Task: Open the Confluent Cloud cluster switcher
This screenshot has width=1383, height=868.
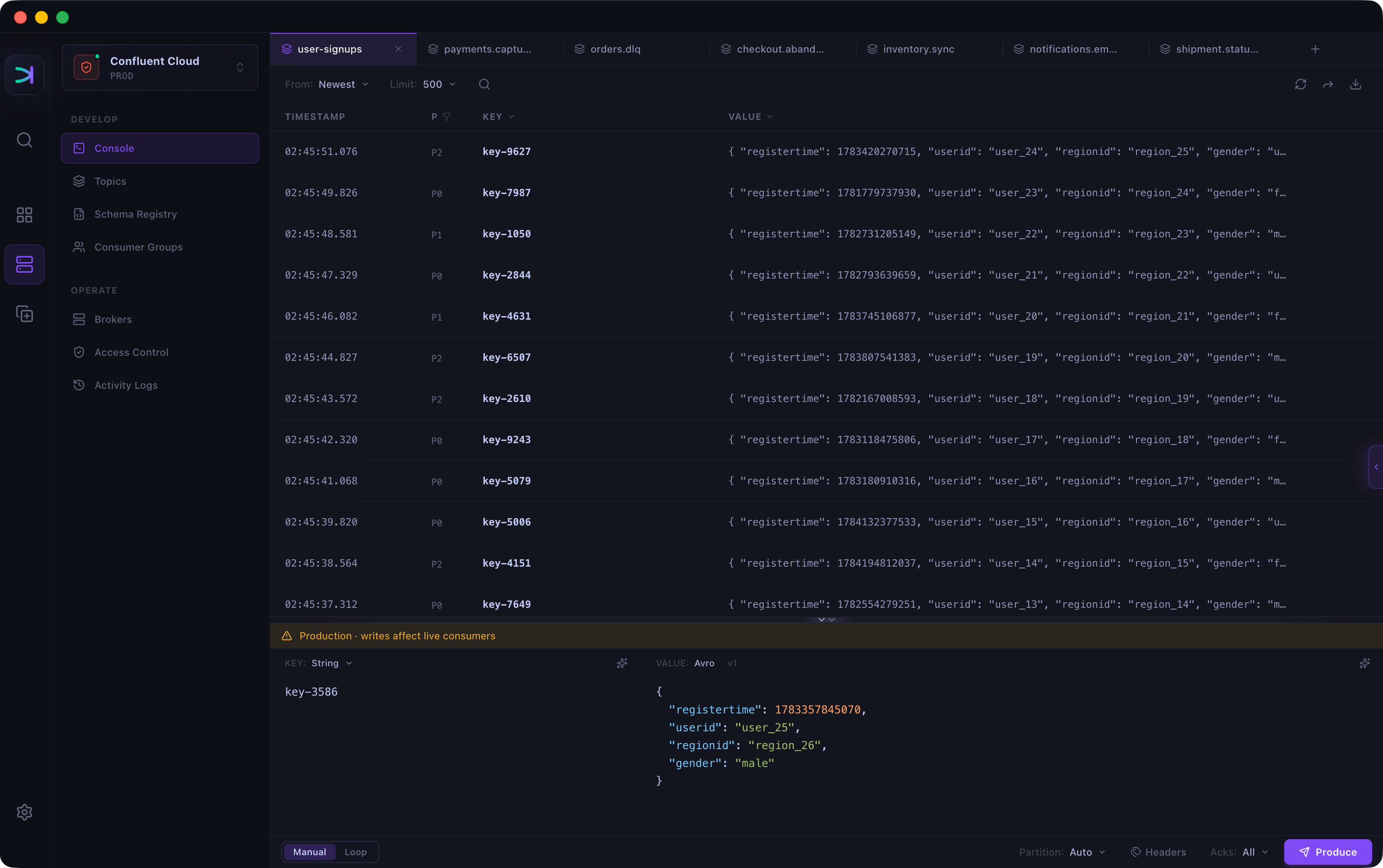Action: (159, 68)
